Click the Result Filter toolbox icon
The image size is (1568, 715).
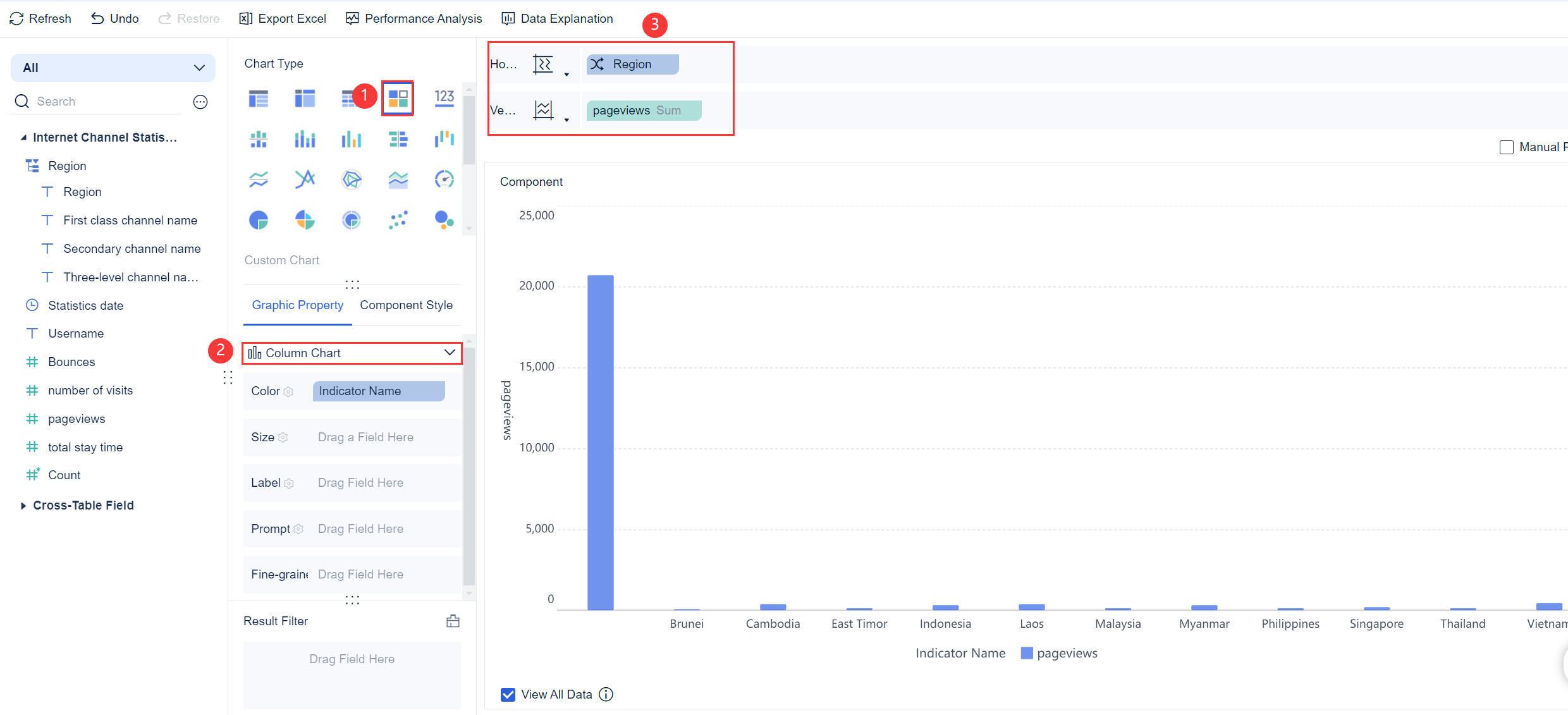[x=453, y=621]
